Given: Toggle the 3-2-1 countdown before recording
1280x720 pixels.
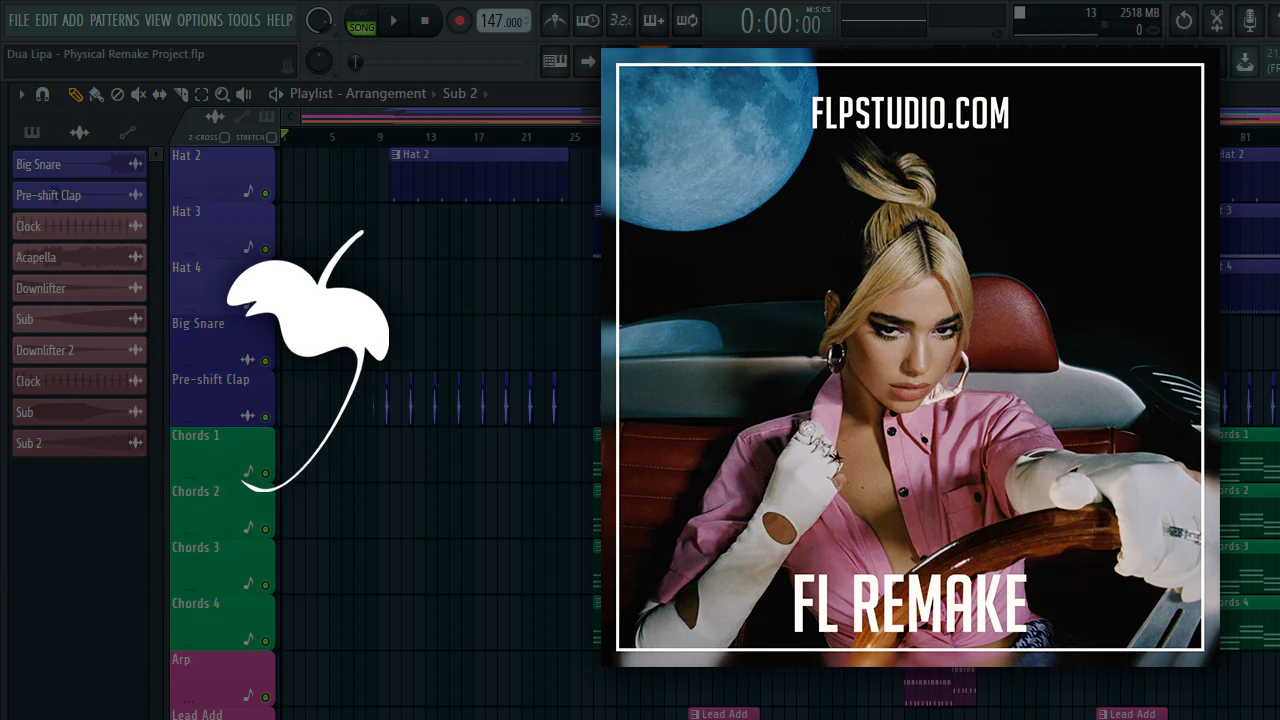Looking at the screenshot, I should tap(621, 20).
